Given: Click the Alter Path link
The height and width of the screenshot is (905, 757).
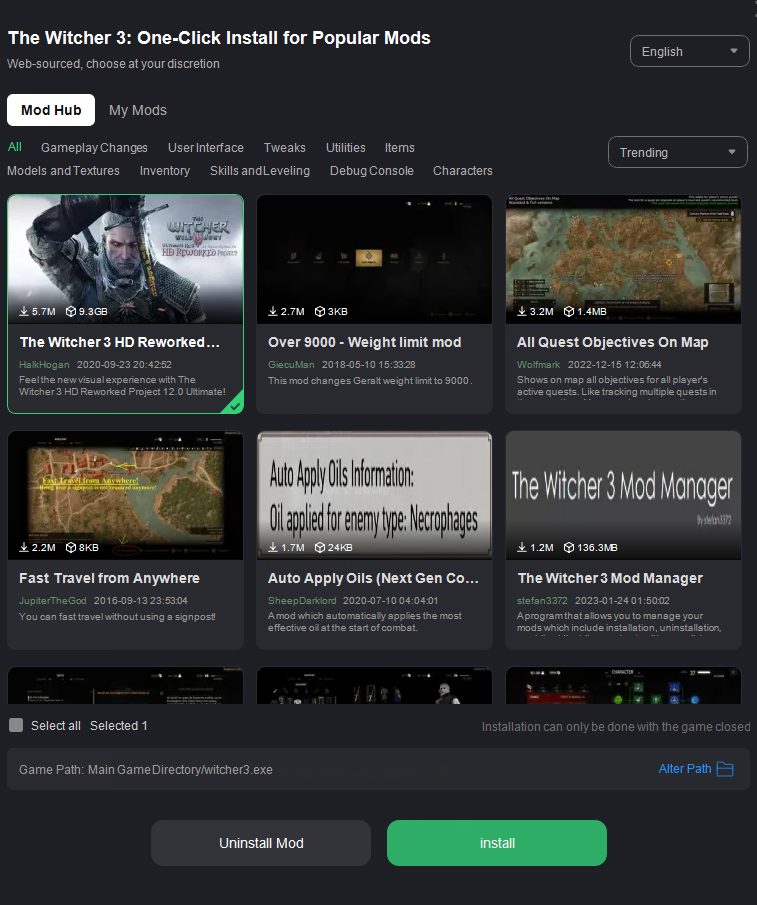Looking at the screenshot, I should [685, 769].
